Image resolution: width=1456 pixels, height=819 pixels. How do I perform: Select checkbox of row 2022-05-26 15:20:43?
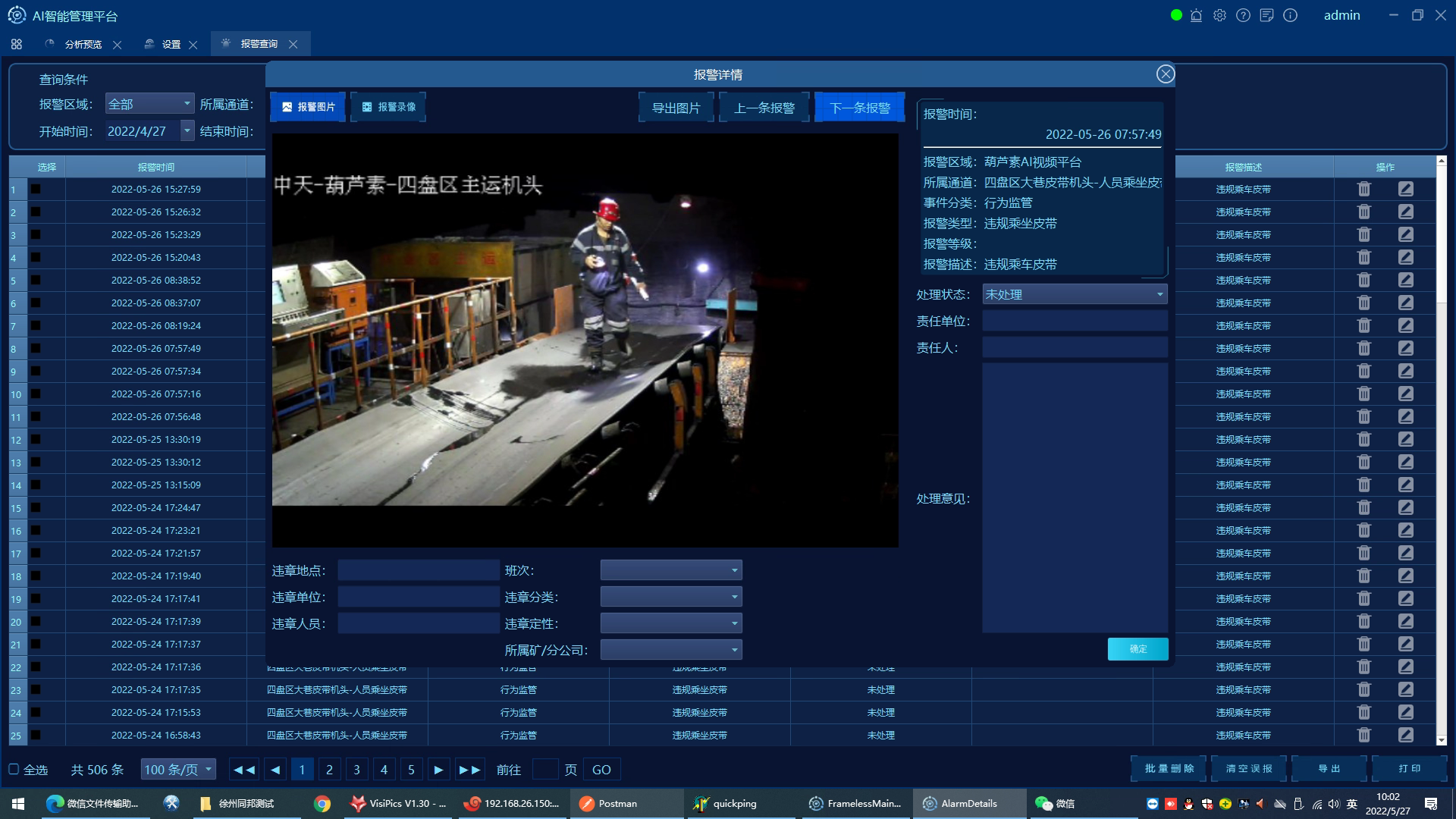point(36,257)
